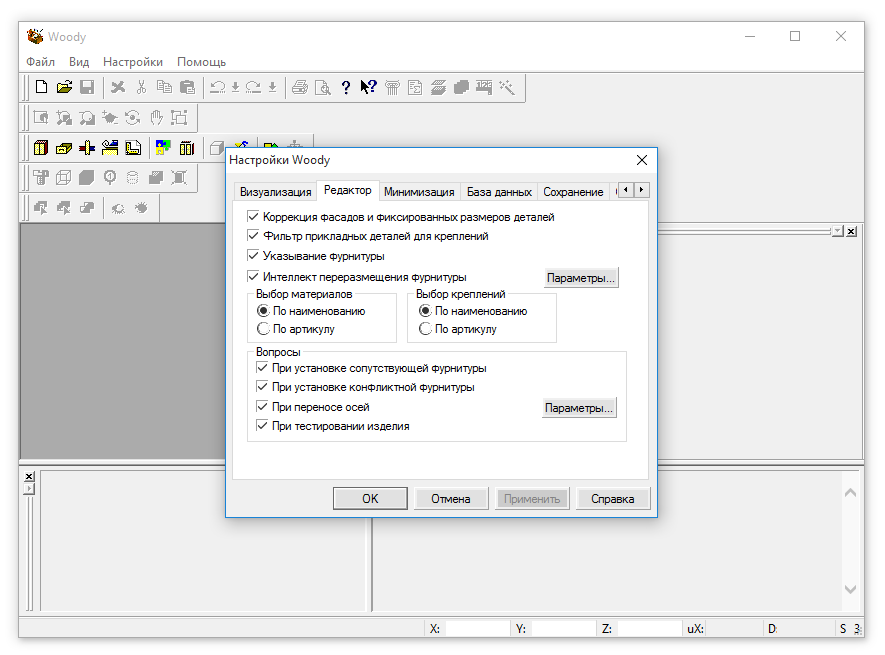This screenshot has height=655, width=885.
Task: Click the yellow panel detail icon
Action: point(64,148)
